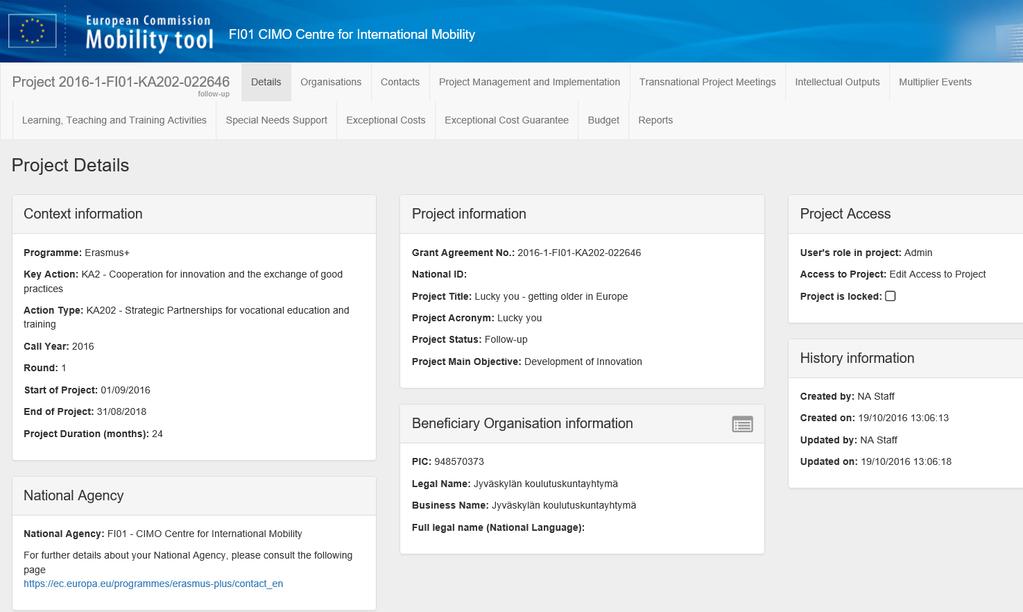Click the Legal Name value Jyväskylän koulutuskuntayhtymä
This screenshot has width=1023, height=612.
[545, 483]
